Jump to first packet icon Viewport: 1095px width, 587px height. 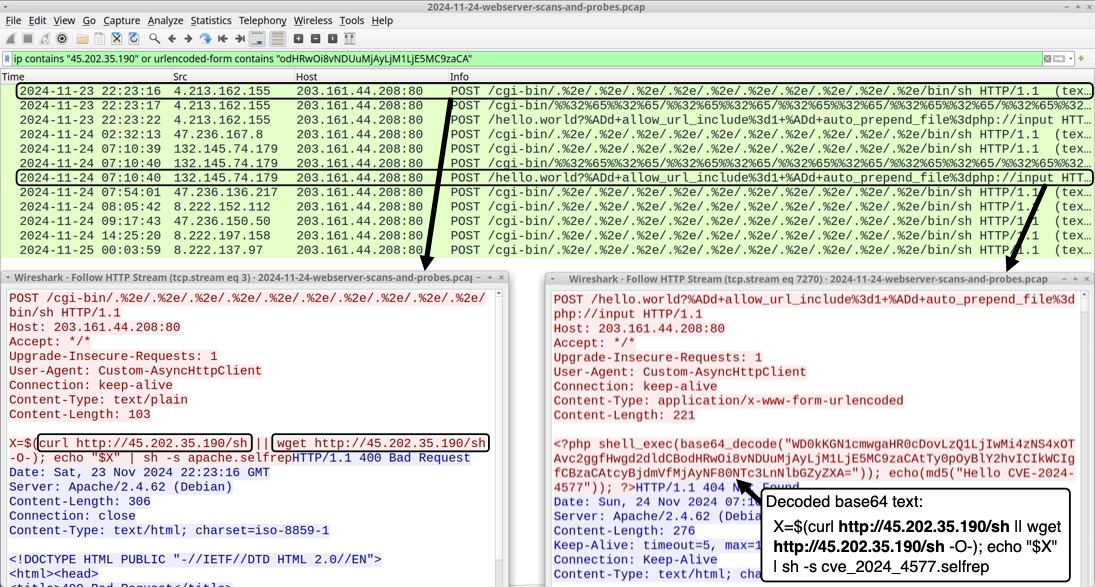coord(223,39)
